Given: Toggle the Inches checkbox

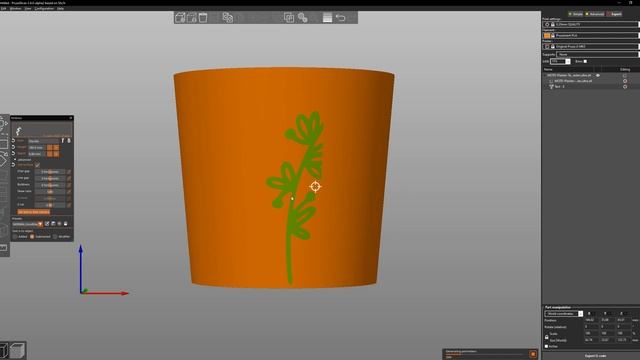Looking at the screenshot, I should pyautogui.click(x=547, y=346).
